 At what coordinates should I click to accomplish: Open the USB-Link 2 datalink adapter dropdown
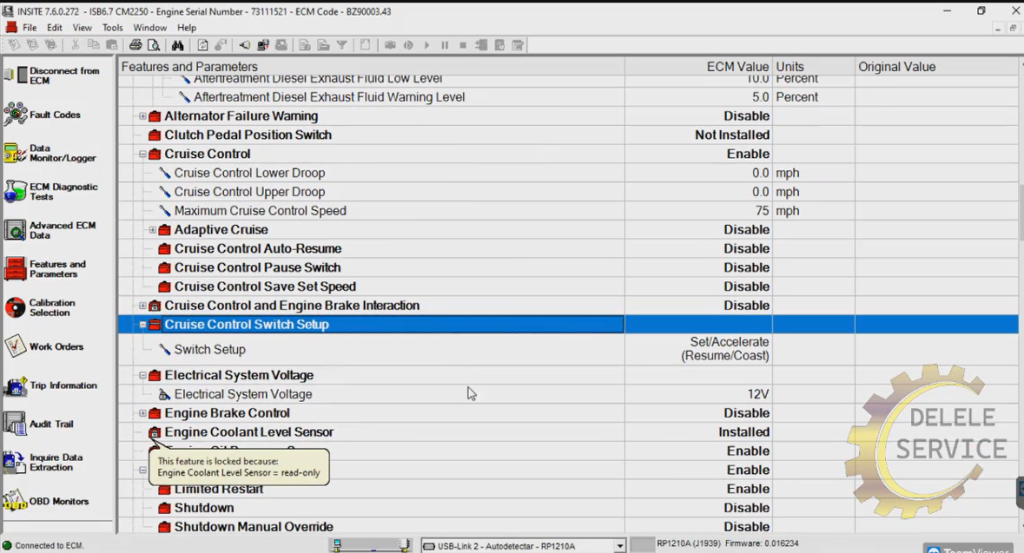click(620, 545)
